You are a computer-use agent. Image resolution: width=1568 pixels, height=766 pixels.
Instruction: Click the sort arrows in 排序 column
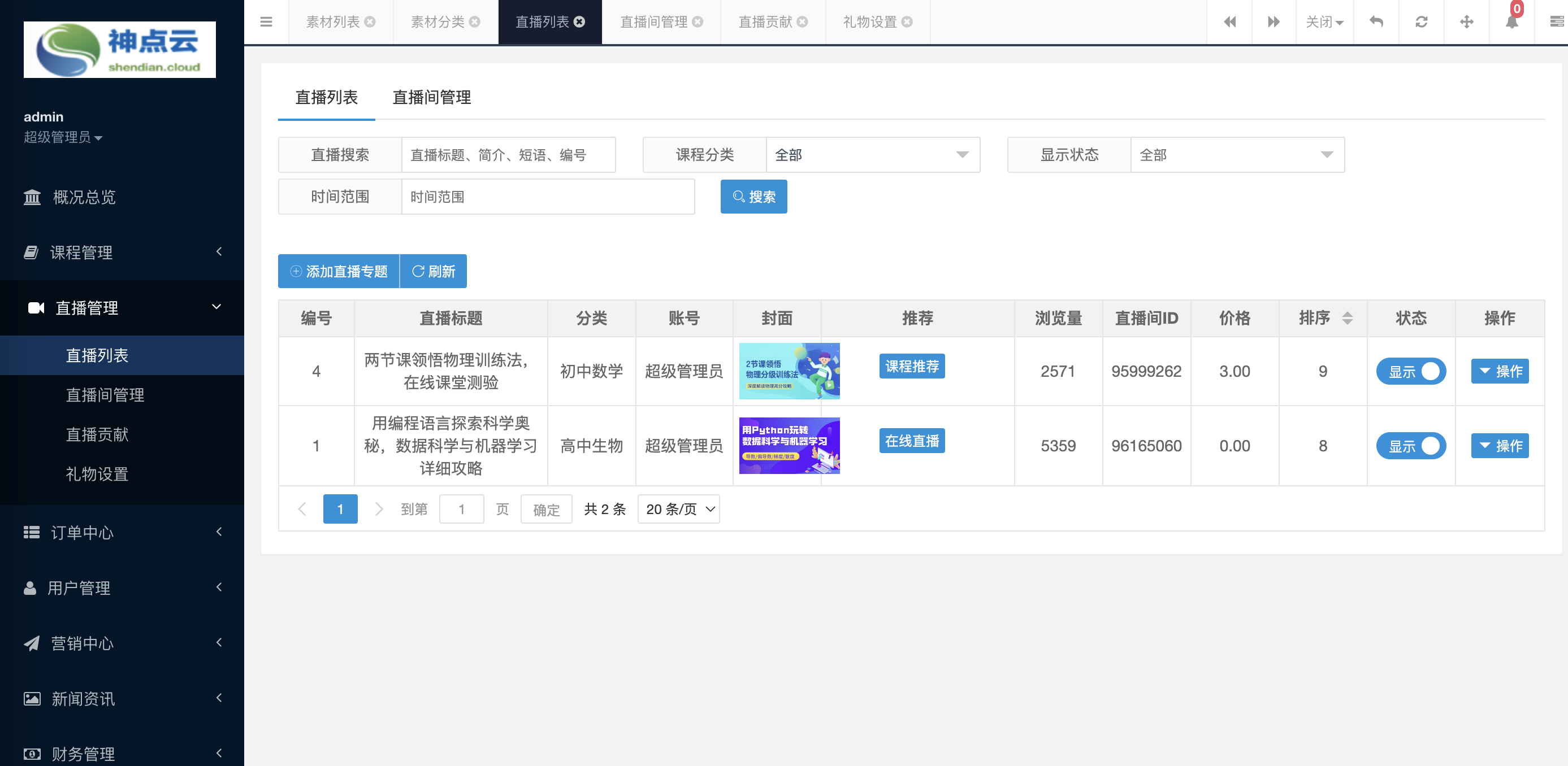(1347, 317)
